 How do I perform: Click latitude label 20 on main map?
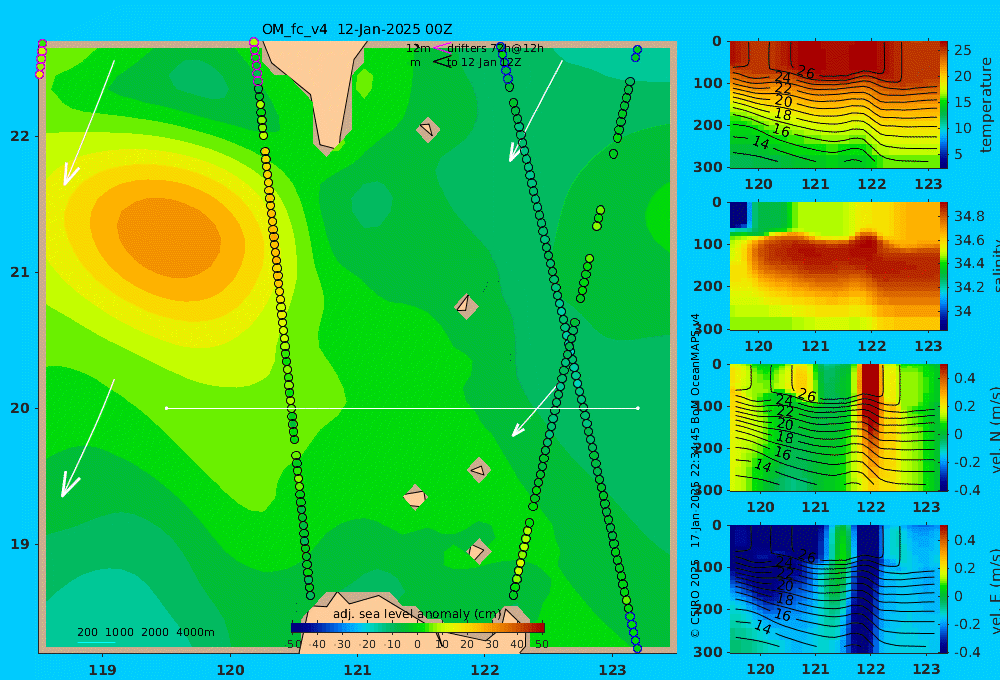[x=20, y=408]
